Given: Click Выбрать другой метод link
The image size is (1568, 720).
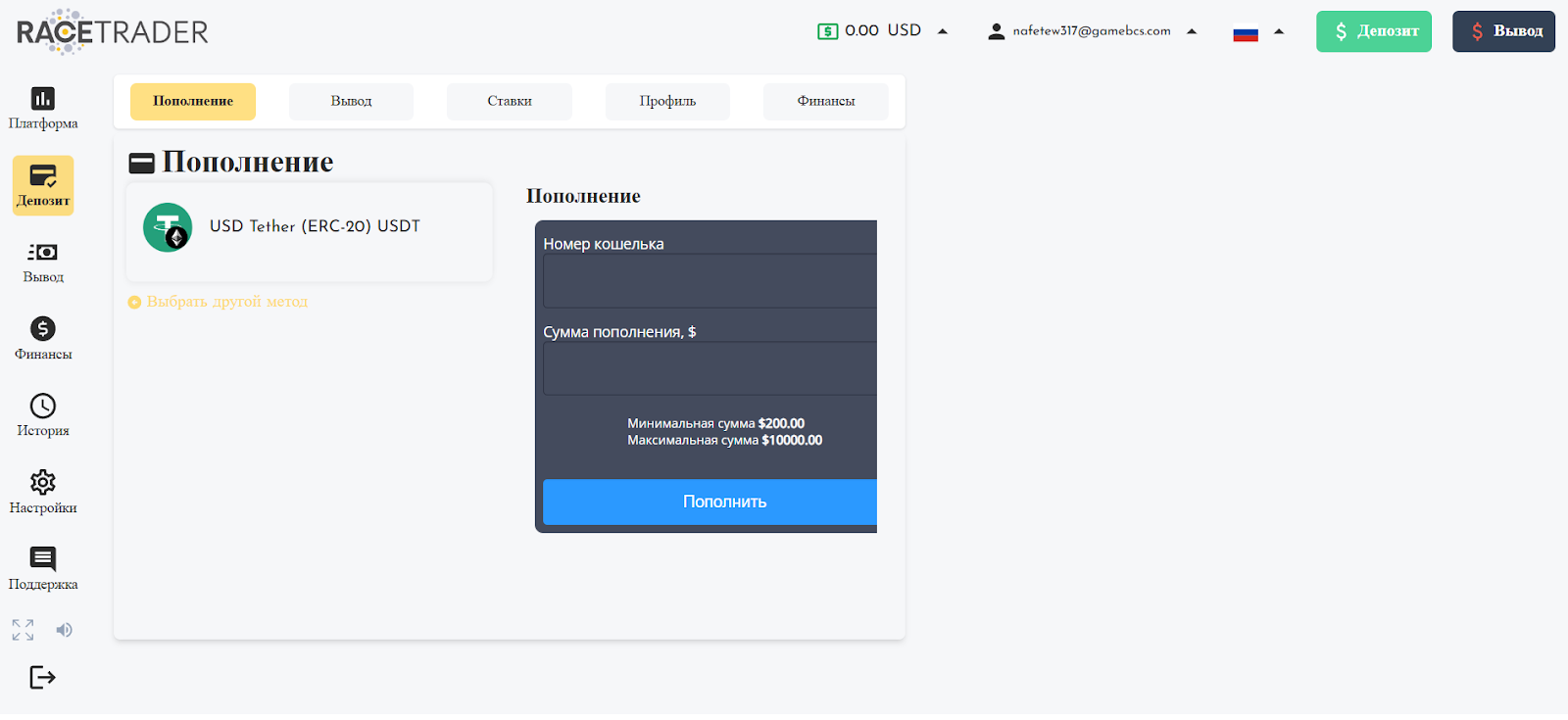Looking at the screenshot, I should click(x=219, y=302).
